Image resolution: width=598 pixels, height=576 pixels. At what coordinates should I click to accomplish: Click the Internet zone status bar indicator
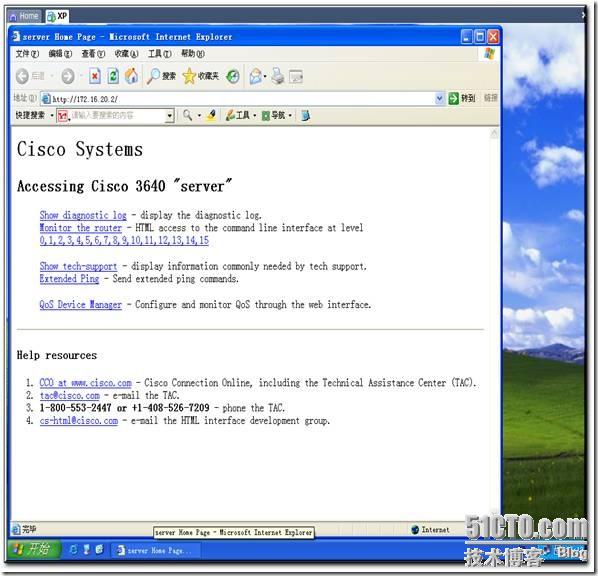point(430,529)
